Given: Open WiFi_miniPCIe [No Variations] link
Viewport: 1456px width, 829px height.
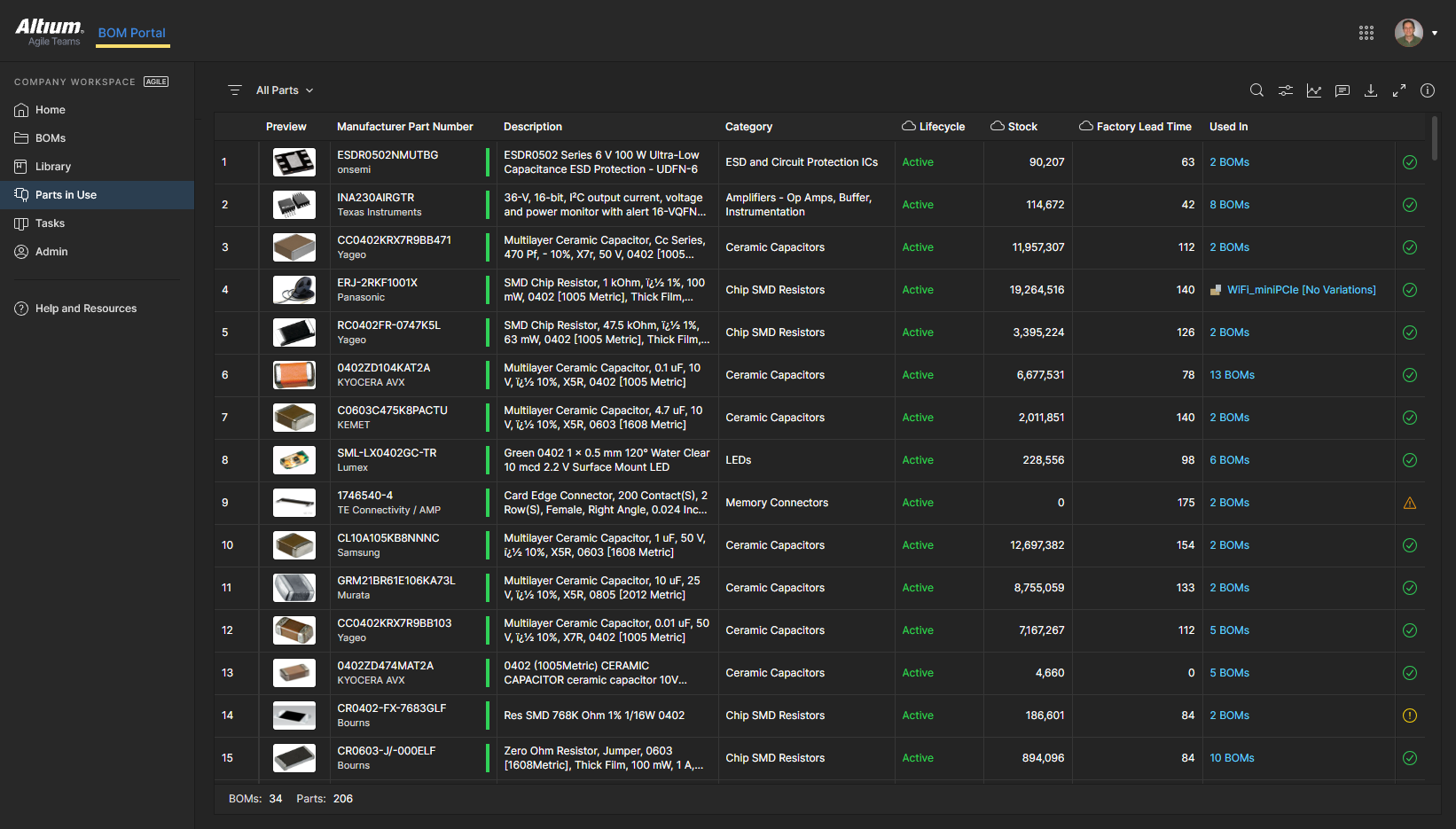Looking at the screenshot, I should click(x=1301, y=290).
